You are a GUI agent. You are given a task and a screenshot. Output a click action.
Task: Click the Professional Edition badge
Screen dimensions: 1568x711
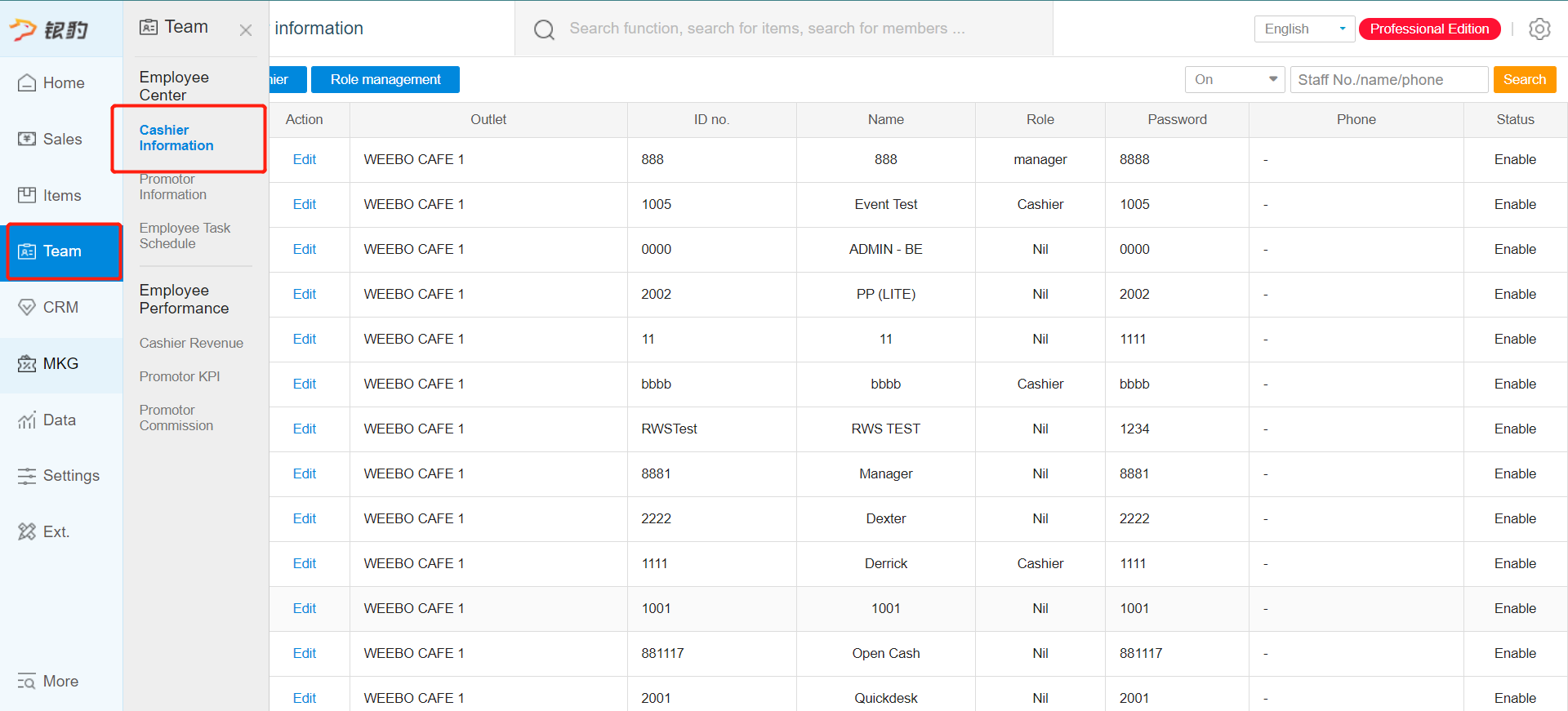coord(1429,29)
